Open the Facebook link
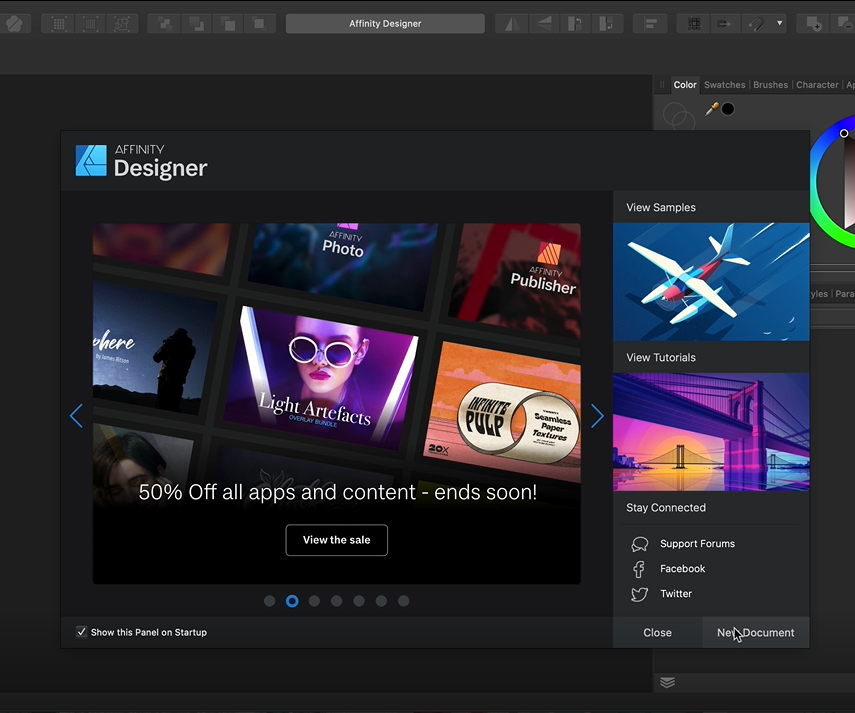Screen dimensions: 855x713 [683, 569]
